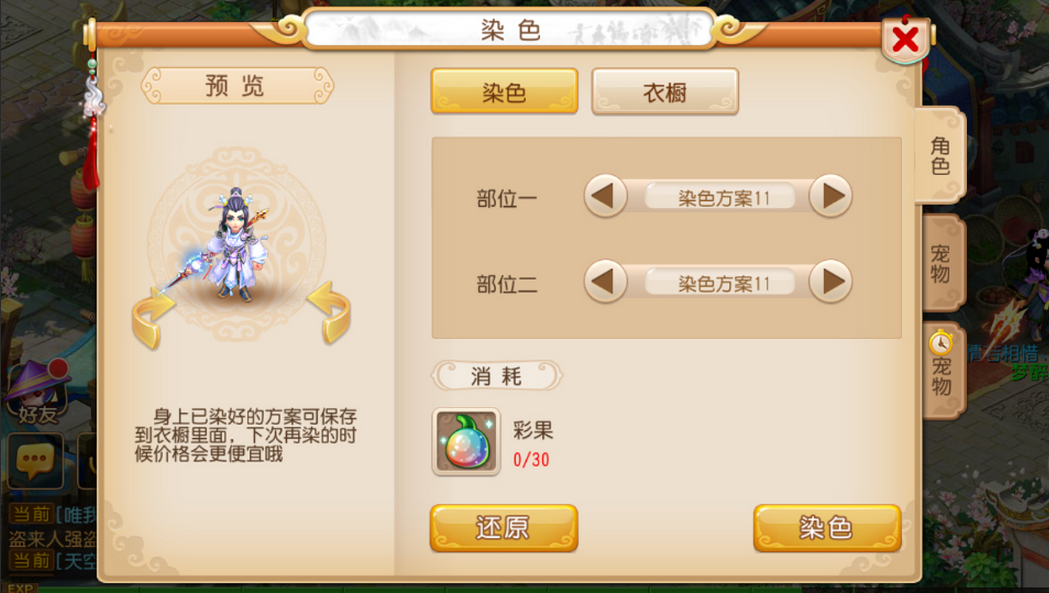Image resolution: width=1049 pixels, height=593 pixels.
Task: Open the 好友 friends icon
Action: (38, 393)
